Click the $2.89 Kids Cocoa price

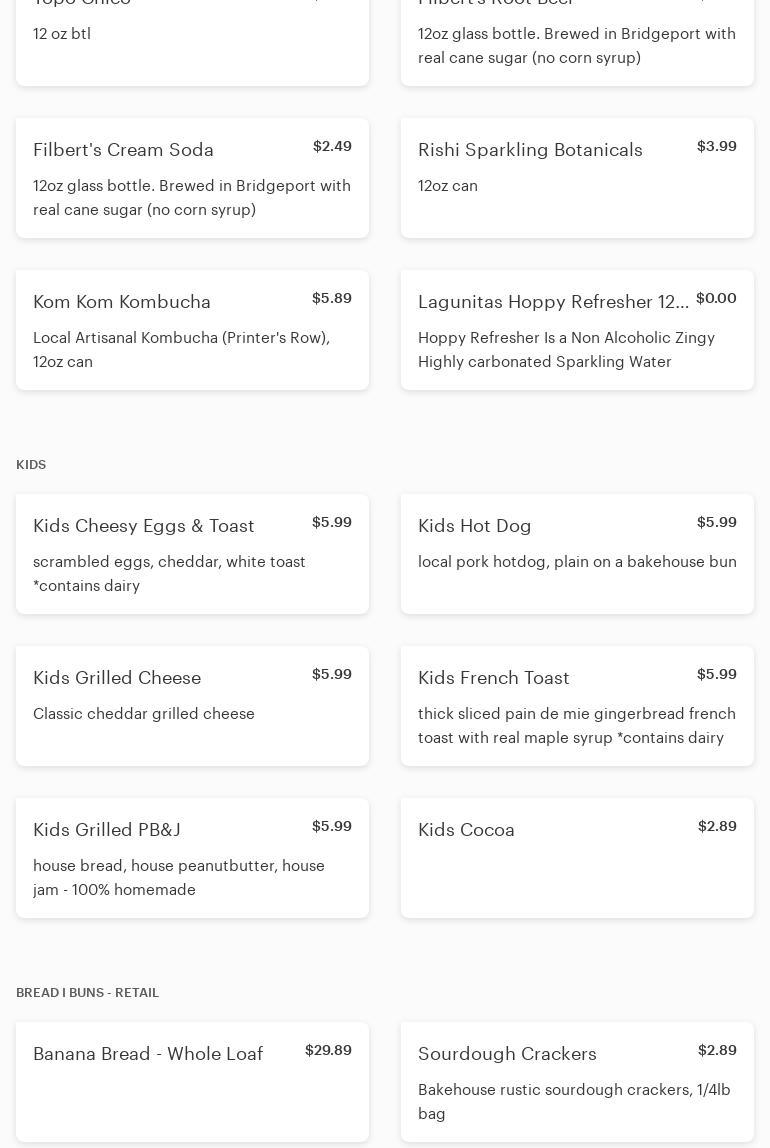[x=717, y=826]
